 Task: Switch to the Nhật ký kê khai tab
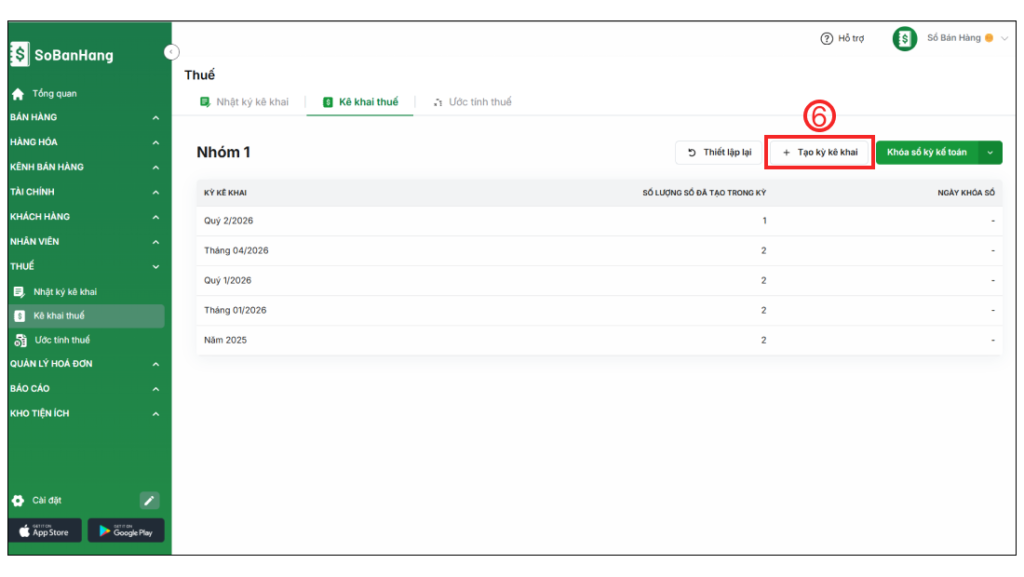(x=245, y=102)
